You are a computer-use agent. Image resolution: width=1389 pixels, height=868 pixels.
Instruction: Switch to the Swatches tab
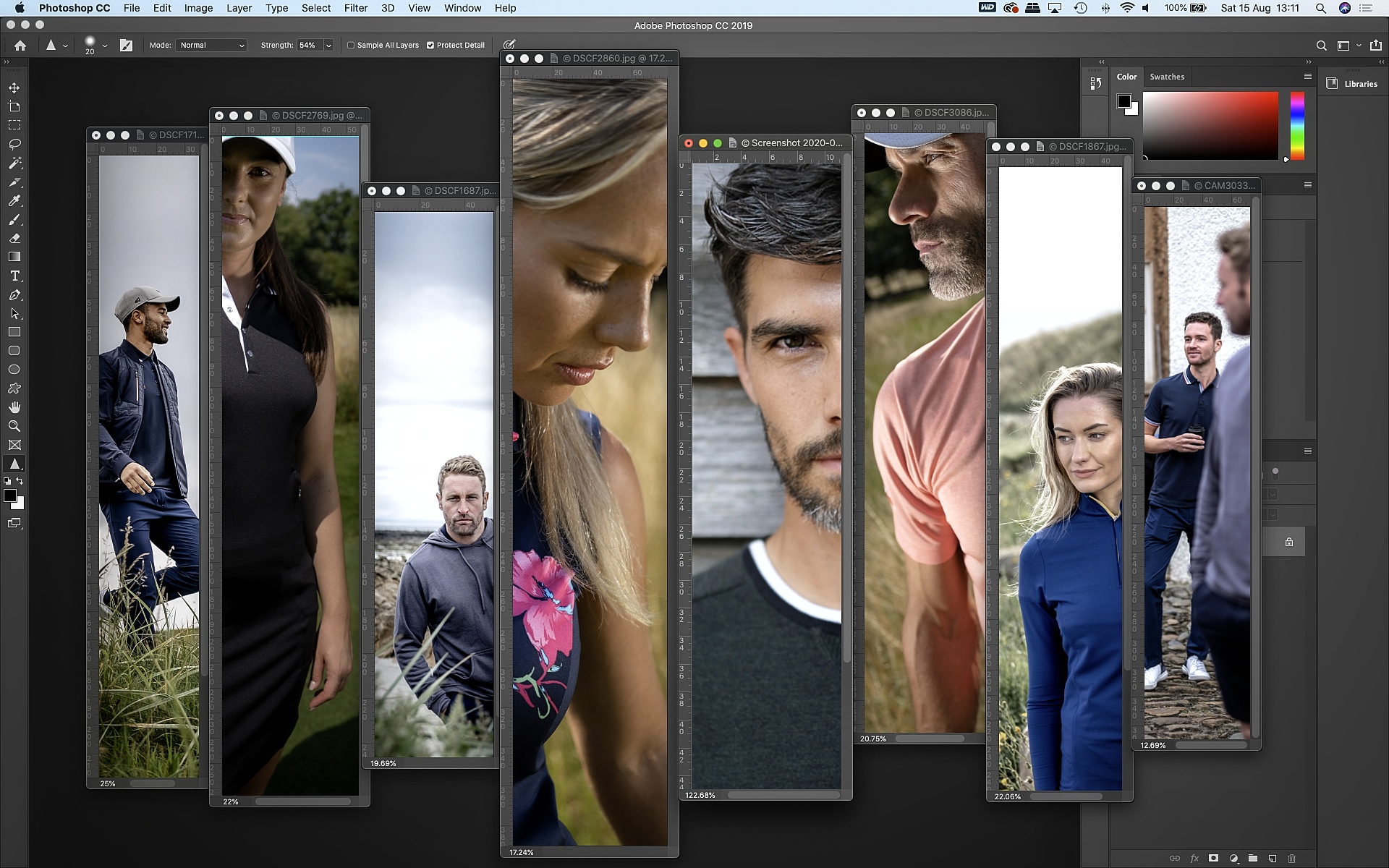(1167, 77)
